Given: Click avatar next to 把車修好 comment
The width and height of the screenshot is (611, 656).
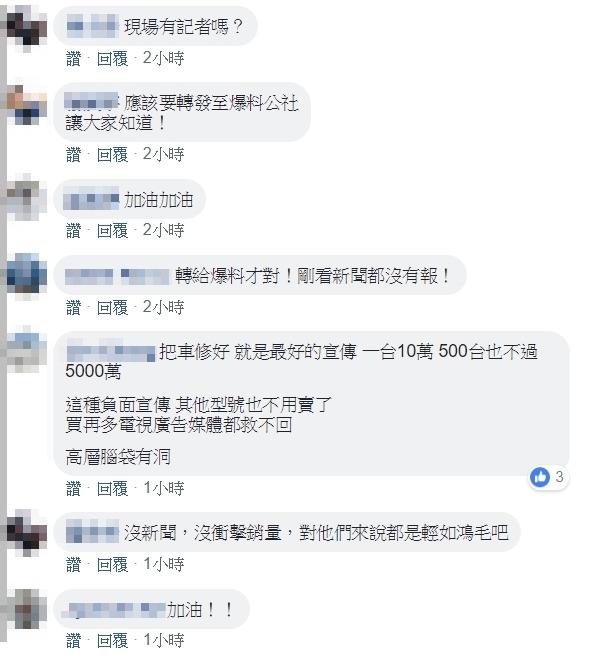Looking at the screenshot, I should coord(26,349).
